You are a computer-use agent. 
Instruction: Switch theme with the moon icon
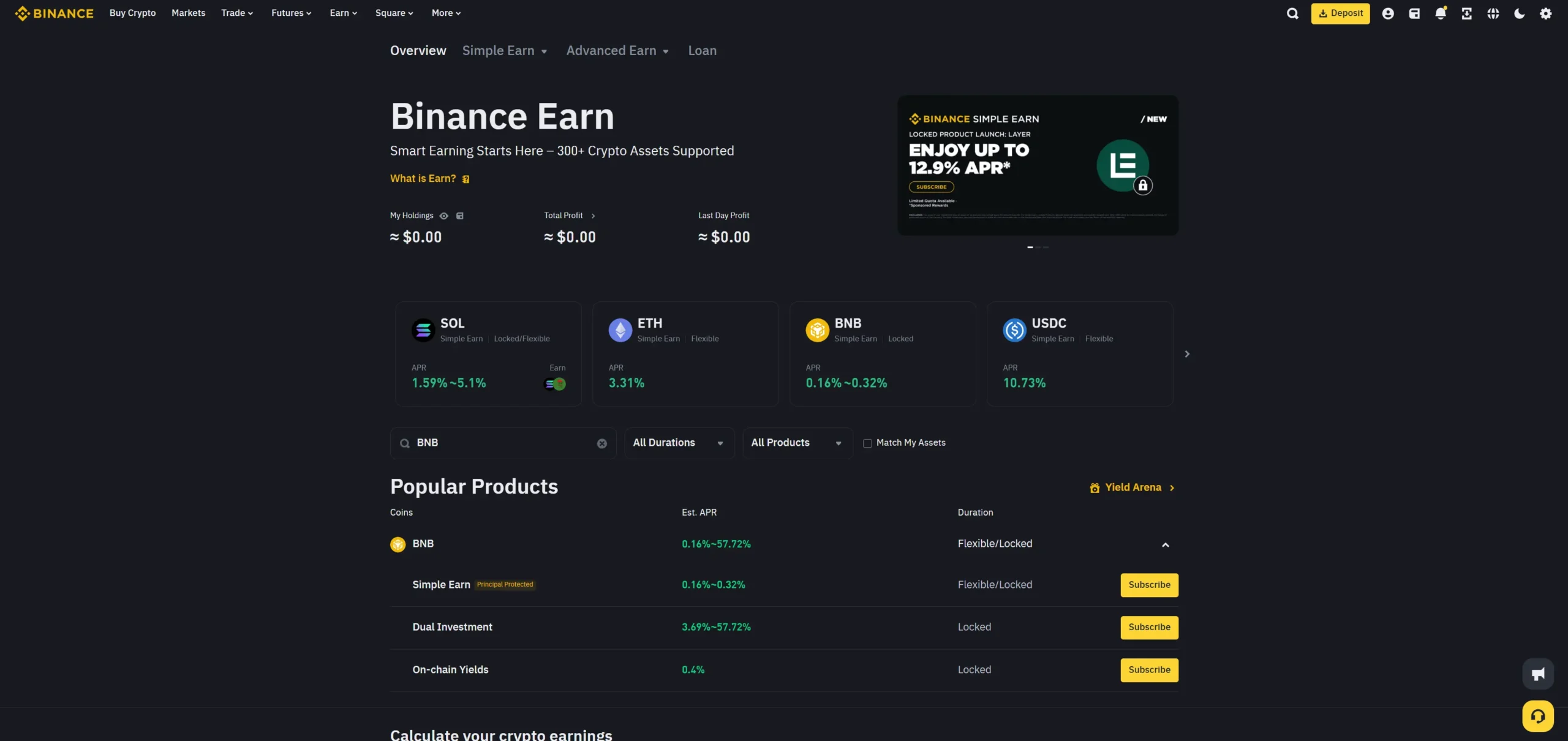[x=1519, y=13]
